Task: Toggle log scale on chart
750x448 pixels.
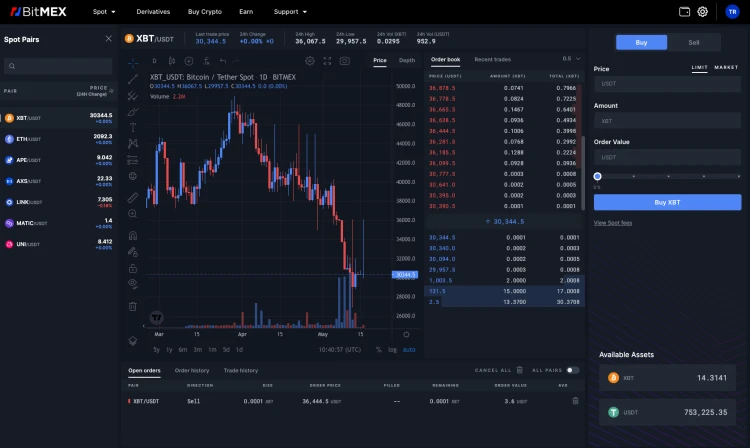Action: (x=392, y=350)
